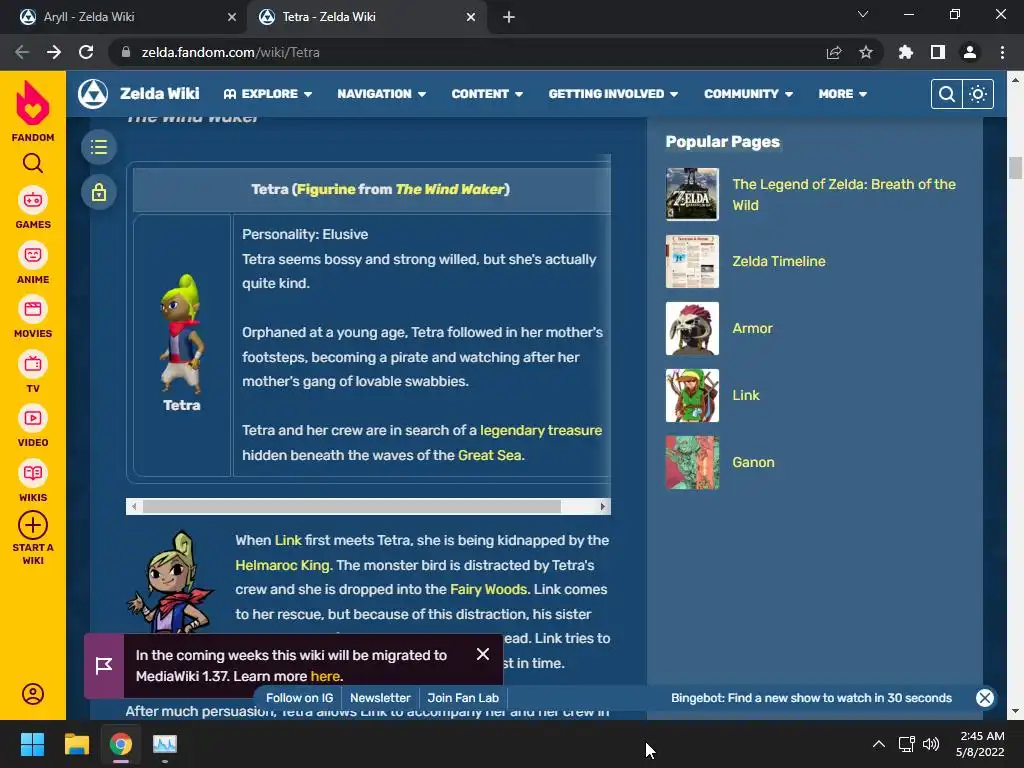Image resolution: width=1024 pixels, height=768 pixels.
Task: Dismiss the MediaWiki migration notice
Action: [x=483, y=654]
